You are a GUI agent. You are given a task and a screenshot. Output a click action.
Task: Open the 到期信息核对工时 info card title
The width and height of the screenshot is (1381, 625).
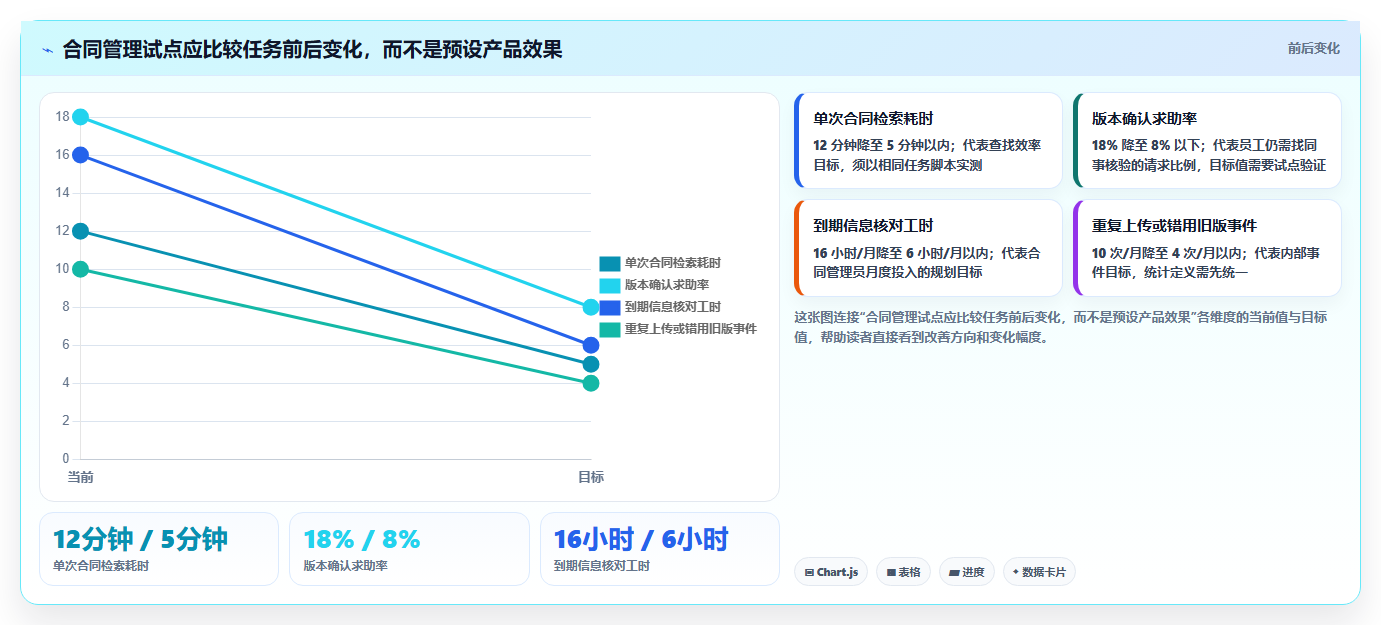click(x=873, y=226)
